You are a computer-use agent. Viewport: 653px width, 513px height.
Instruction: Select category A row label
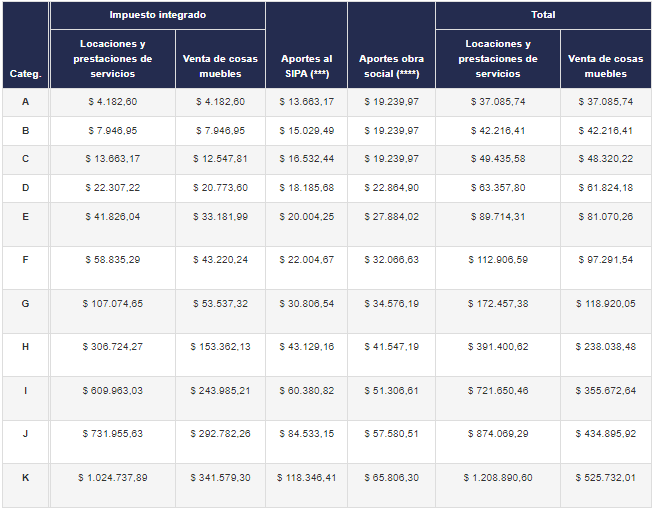pos(25,102)
